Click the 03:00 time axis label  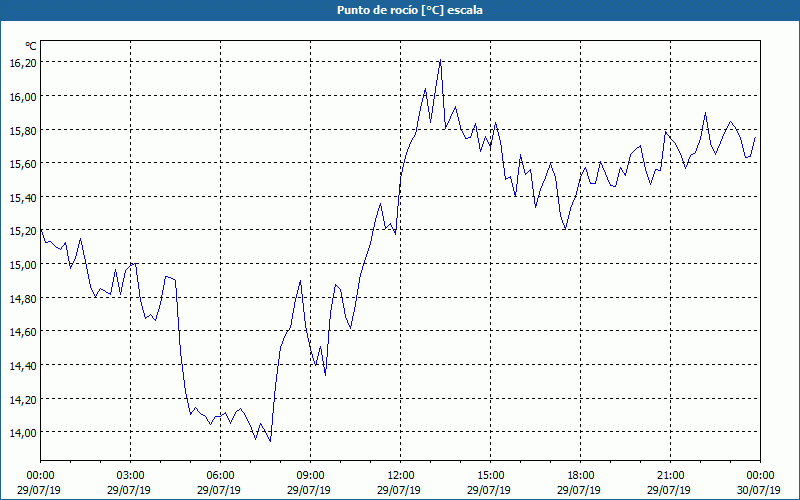131,476
